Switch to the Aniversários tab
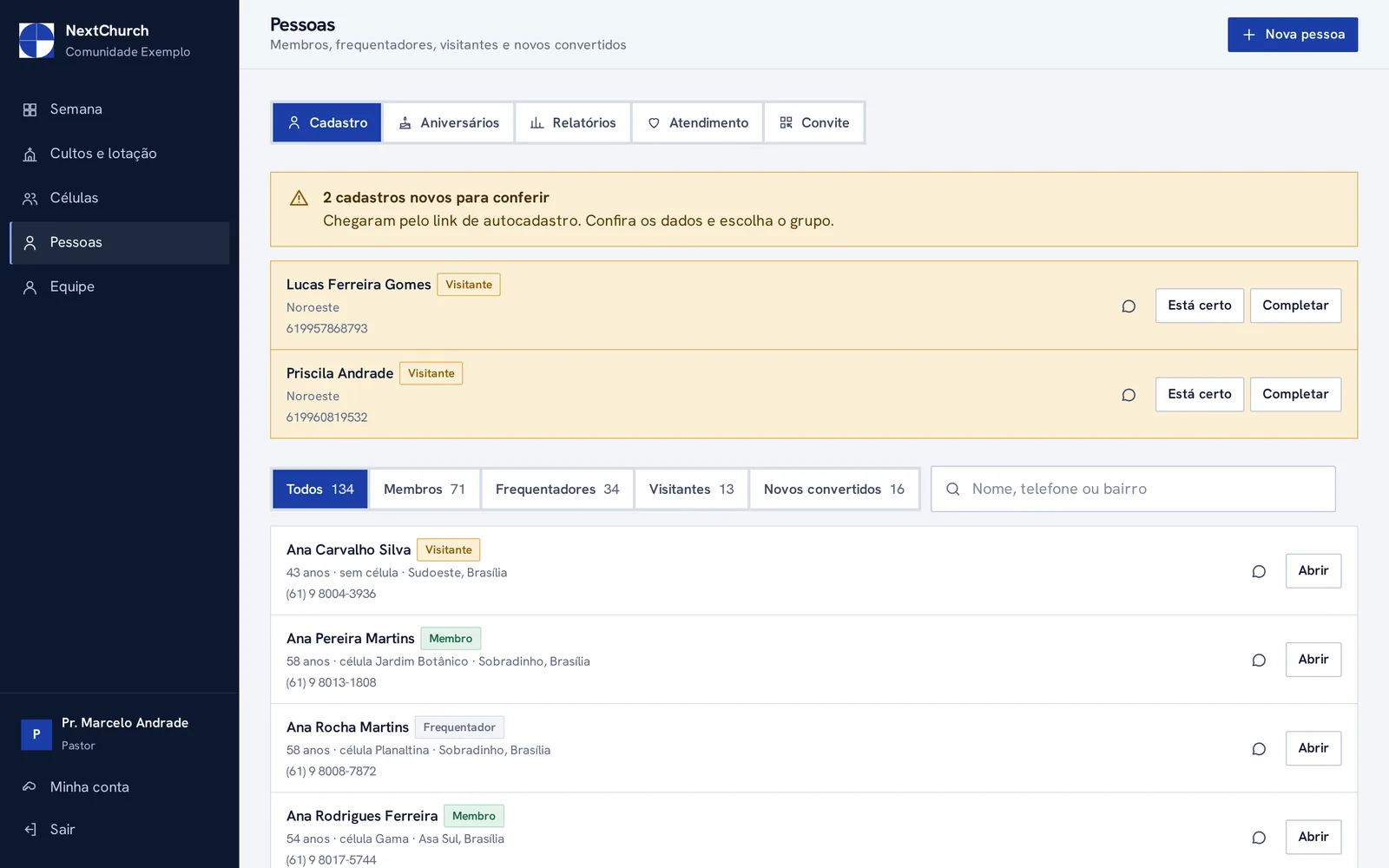 (x=449, y=122)
